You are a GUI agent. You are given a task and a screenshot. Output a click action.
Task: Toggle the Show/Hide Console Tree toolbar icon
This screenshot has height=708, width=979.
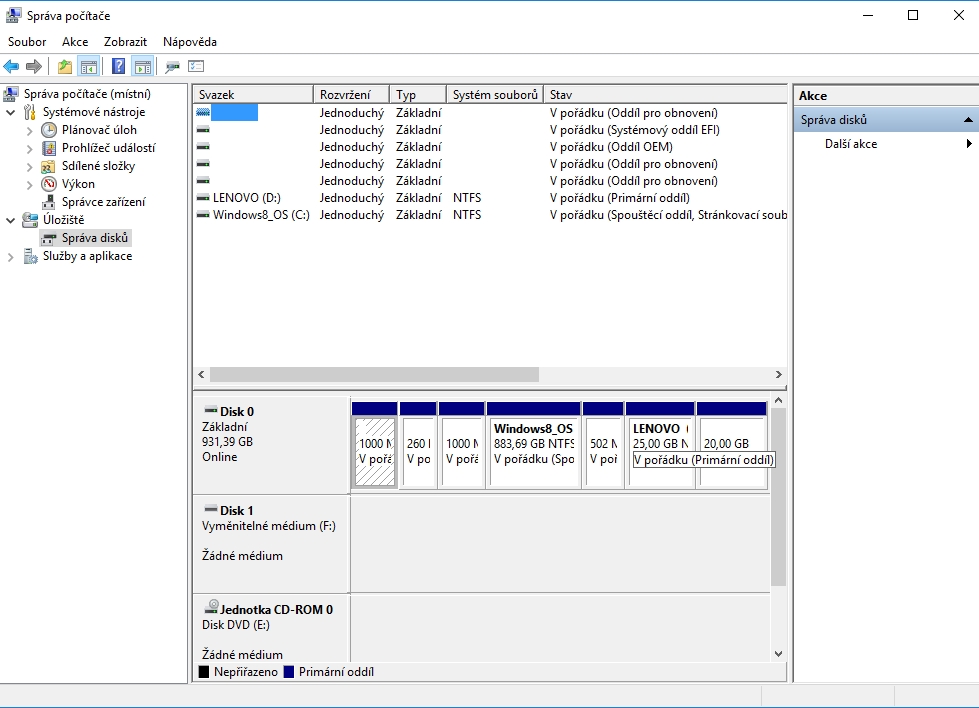tap(89, 66)
